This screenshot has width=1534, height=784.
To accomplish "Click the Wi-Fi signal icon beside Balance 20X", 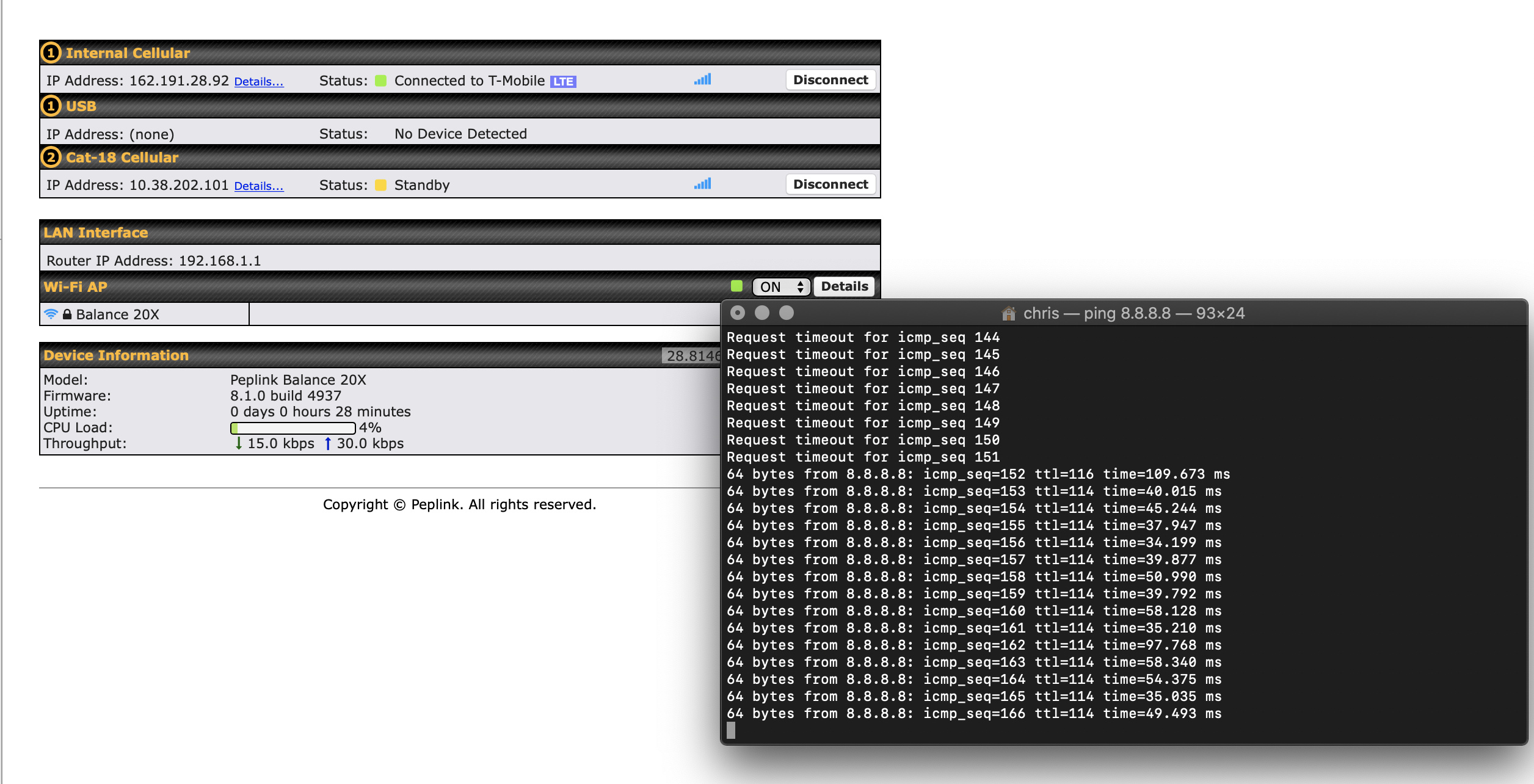I will (51, 314).
